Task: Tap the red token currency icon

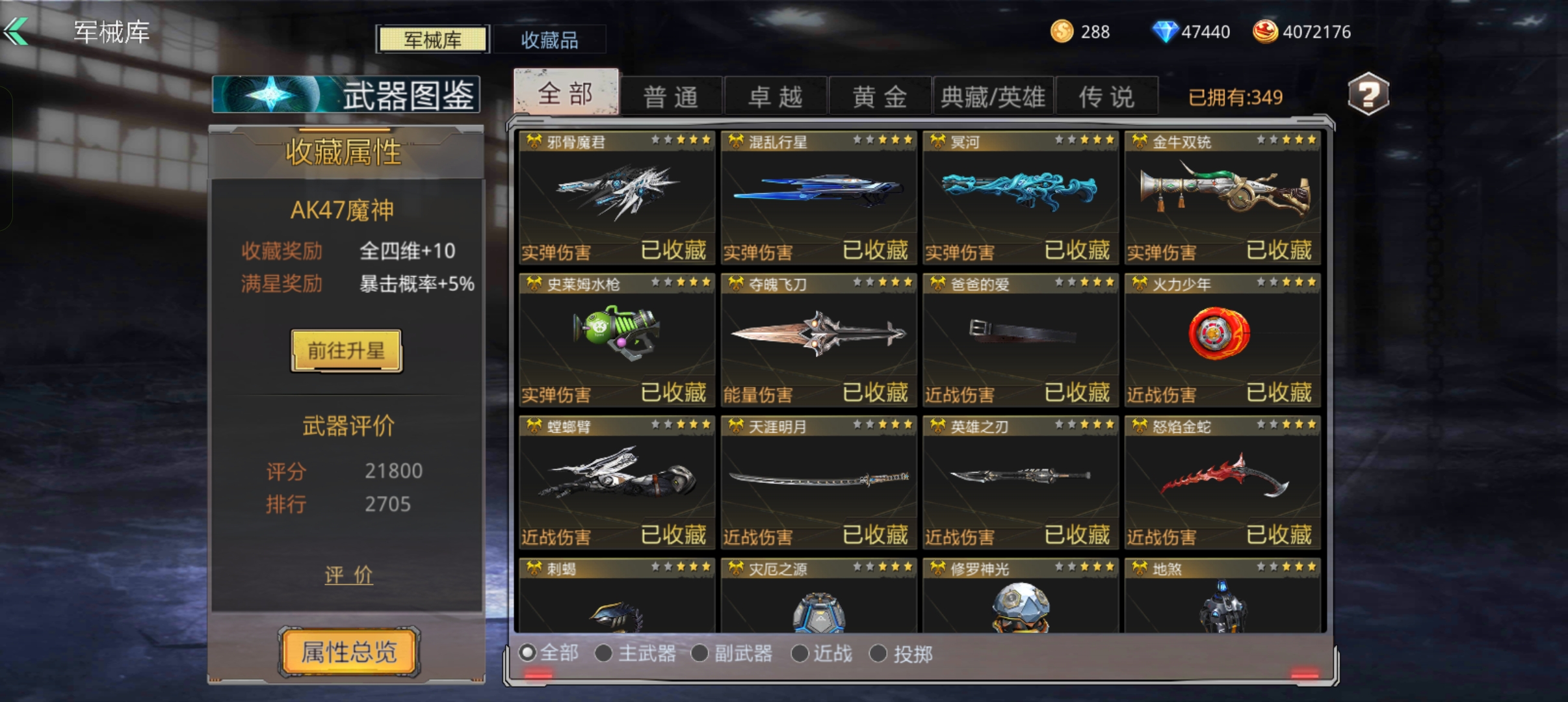Action: point(1265,31)
